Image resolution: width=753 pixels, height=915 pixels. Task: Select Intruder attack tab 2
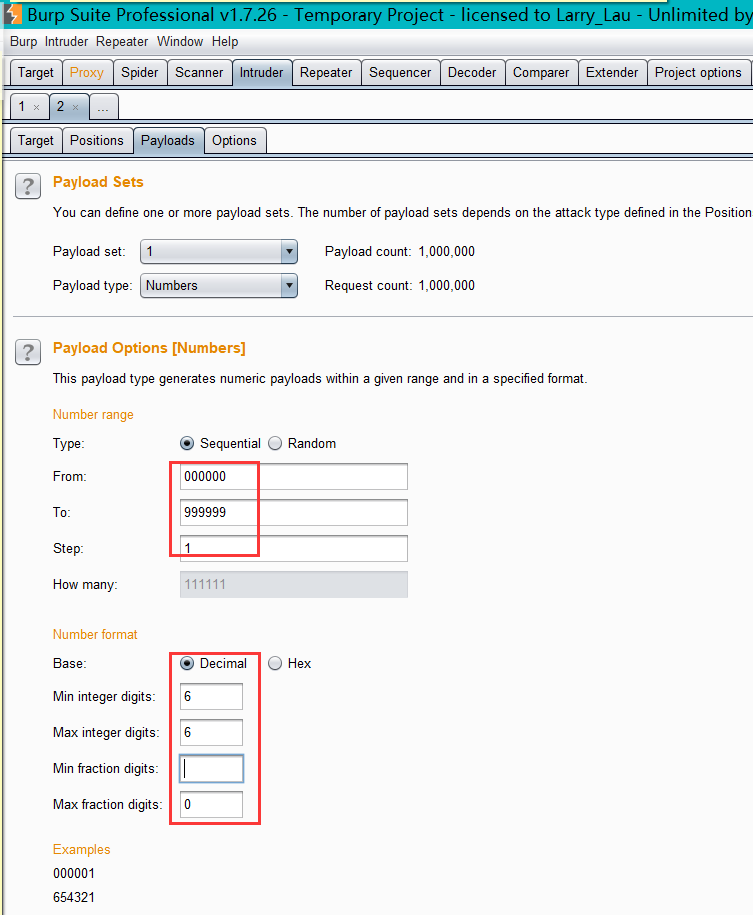pos(61,107)
